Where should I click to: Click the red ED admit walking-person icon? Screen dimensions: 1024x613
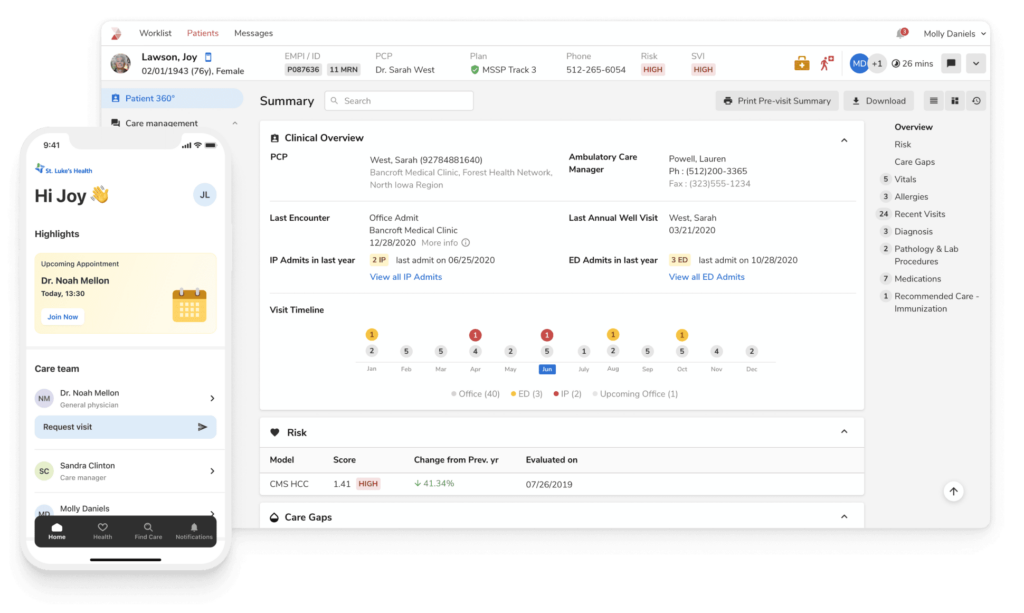pos(825,62)
